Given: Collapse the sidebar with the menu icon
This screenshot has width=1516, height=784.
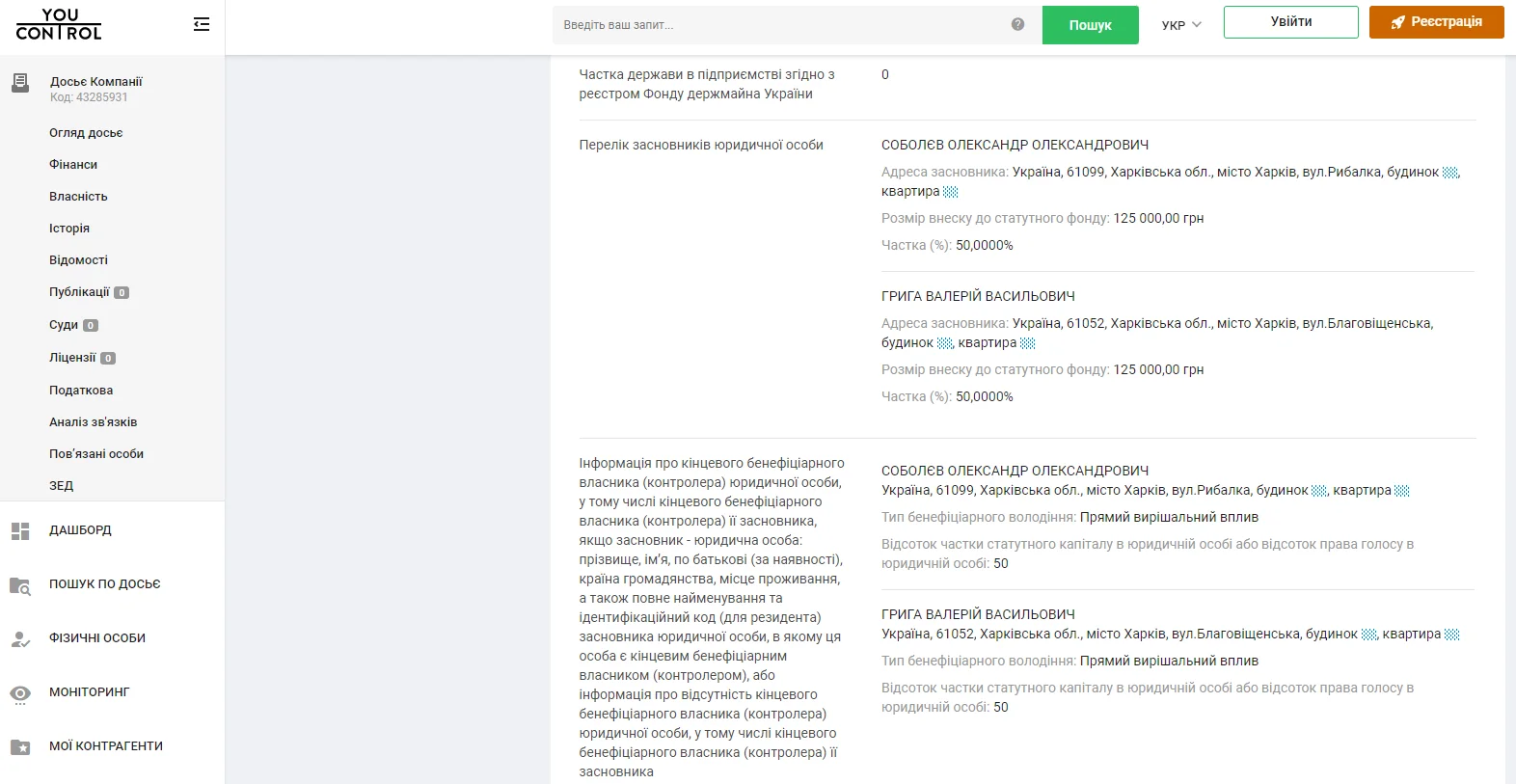Looking at the screenshot, I should click(202, 24).
